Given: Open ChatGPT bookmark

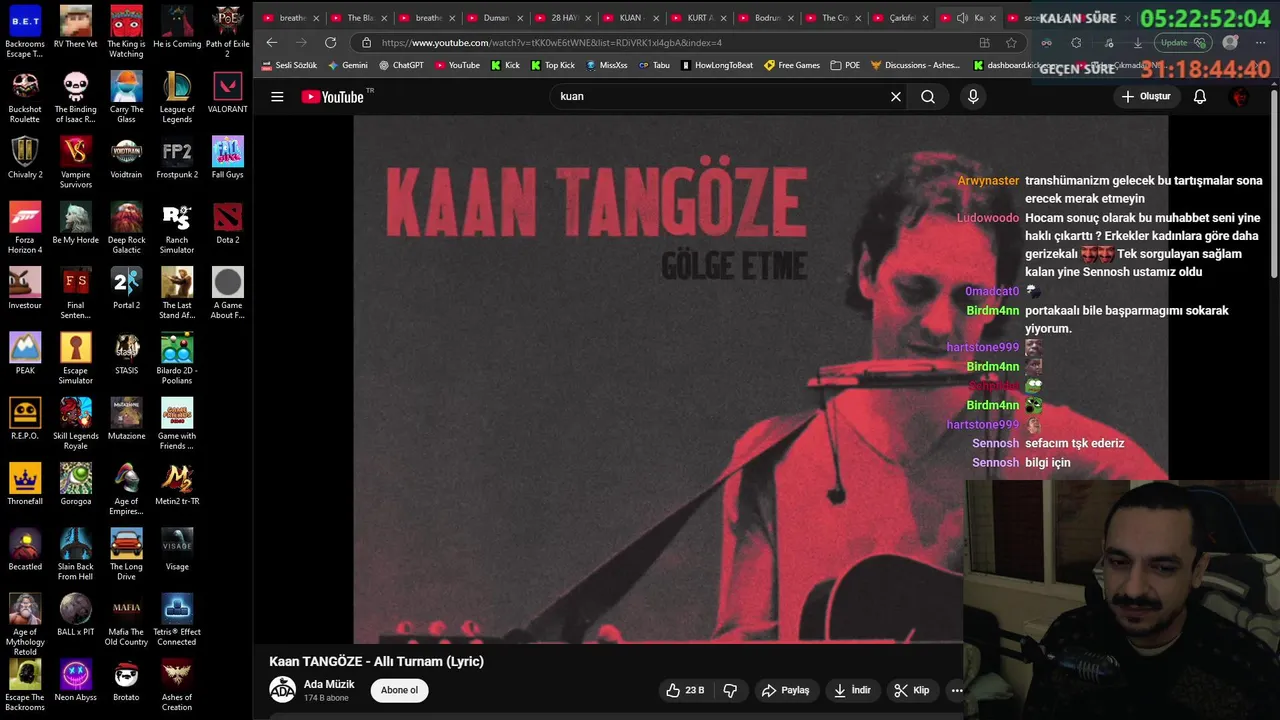Looking at the screenshot, I should click(x=401, y=65).
